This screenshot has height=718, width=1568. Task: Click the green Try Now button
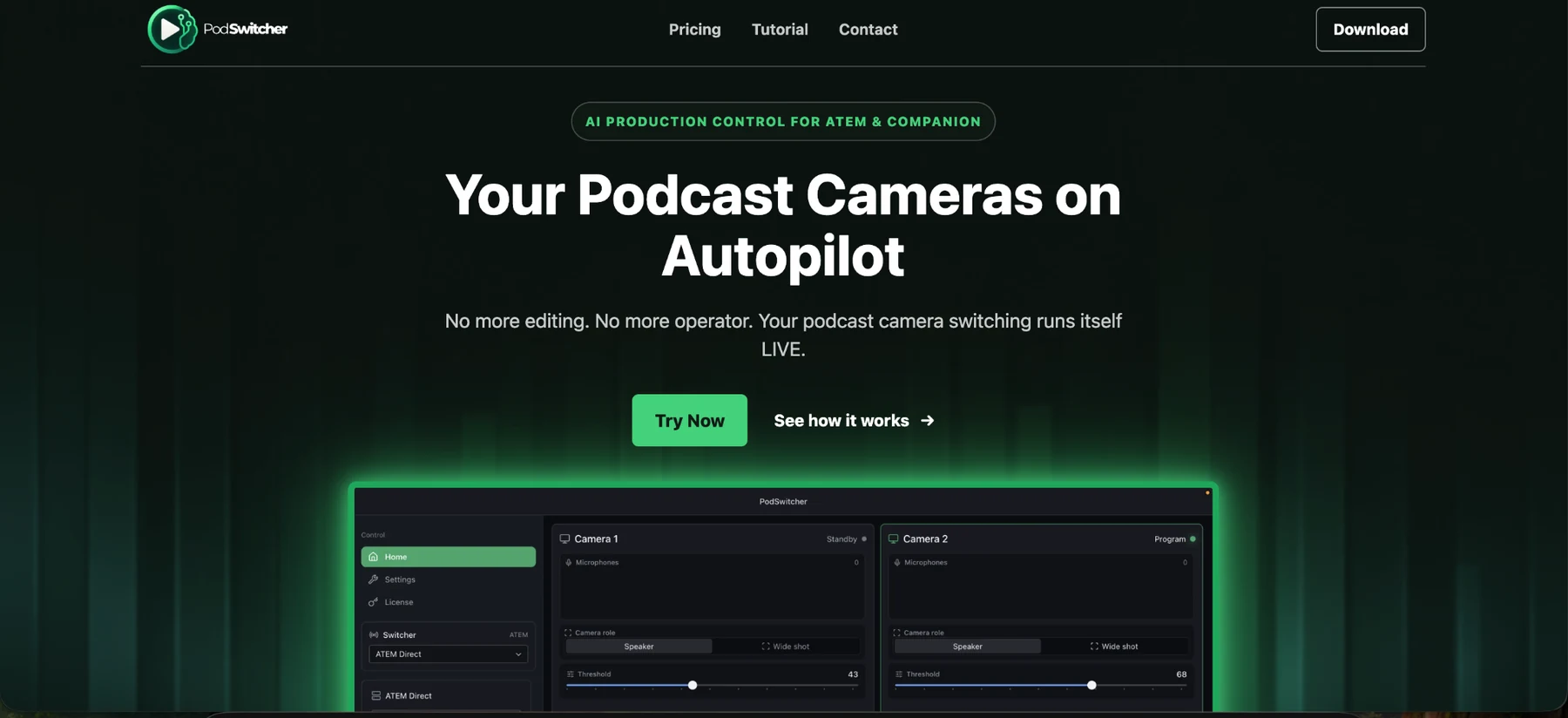point(689,421)
